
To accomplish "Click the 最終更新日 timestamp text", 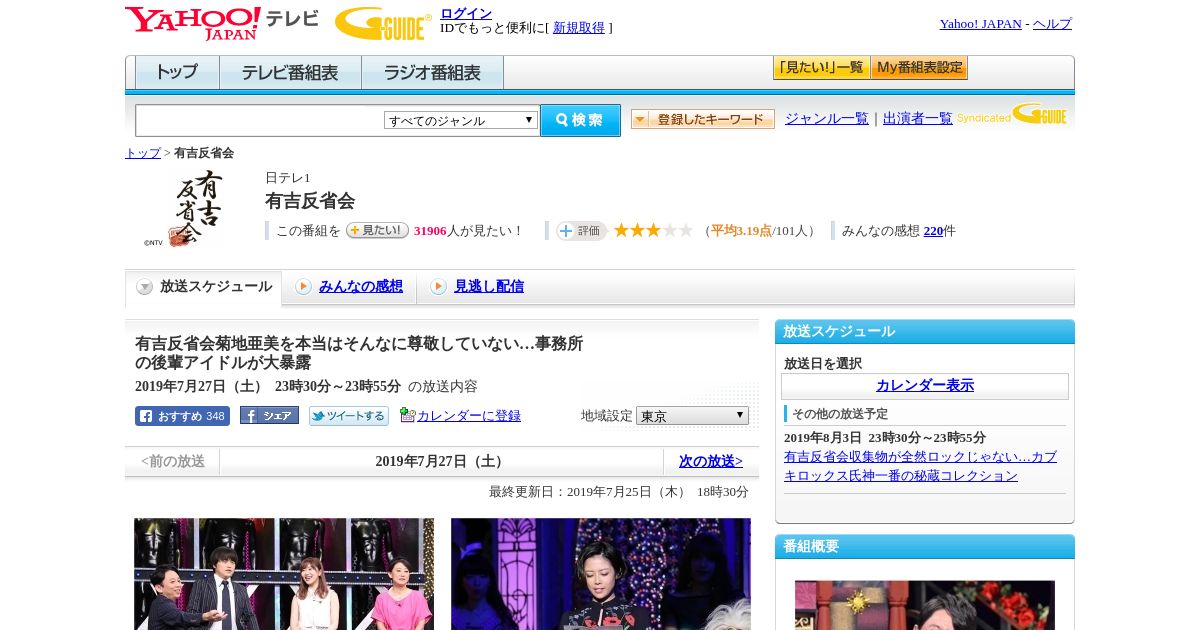I will (619, 492).
